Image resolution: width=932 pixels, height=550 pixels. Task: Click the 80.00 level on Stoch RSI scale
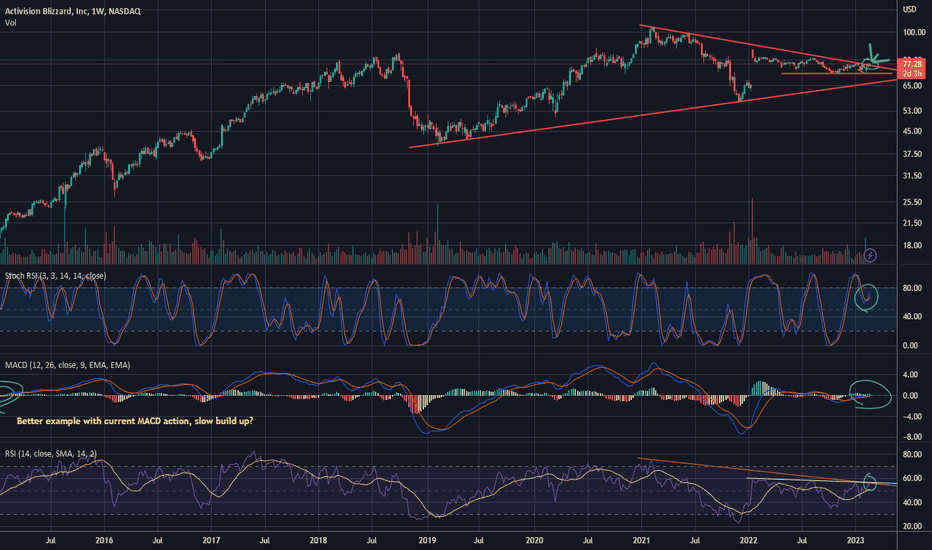(x=912, y=288)
